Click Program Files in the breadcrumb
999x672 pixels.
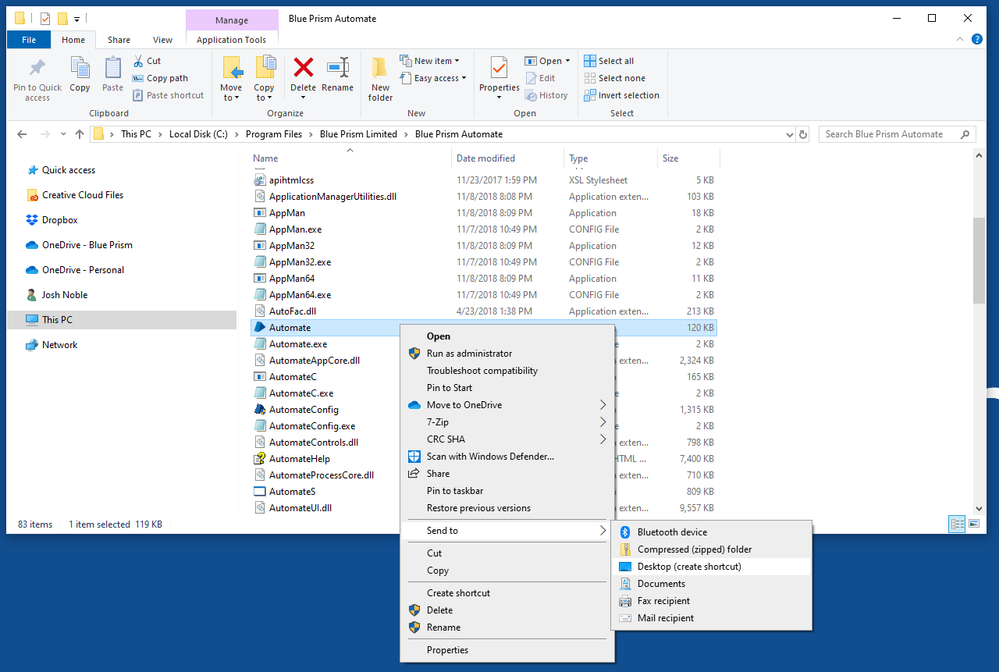(x=274, y=134)
